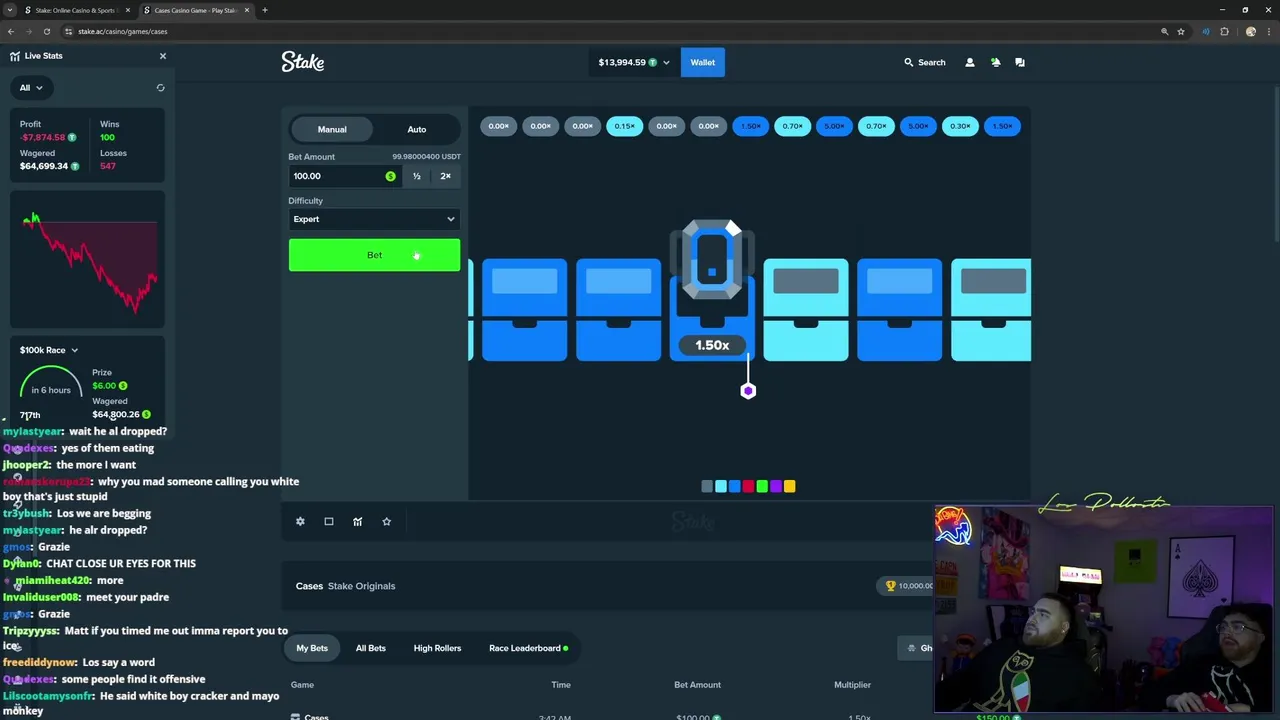Switch to Manual betting mode
The height and width of the screenshot is (720, 1280).
click(x=332, y=129)
